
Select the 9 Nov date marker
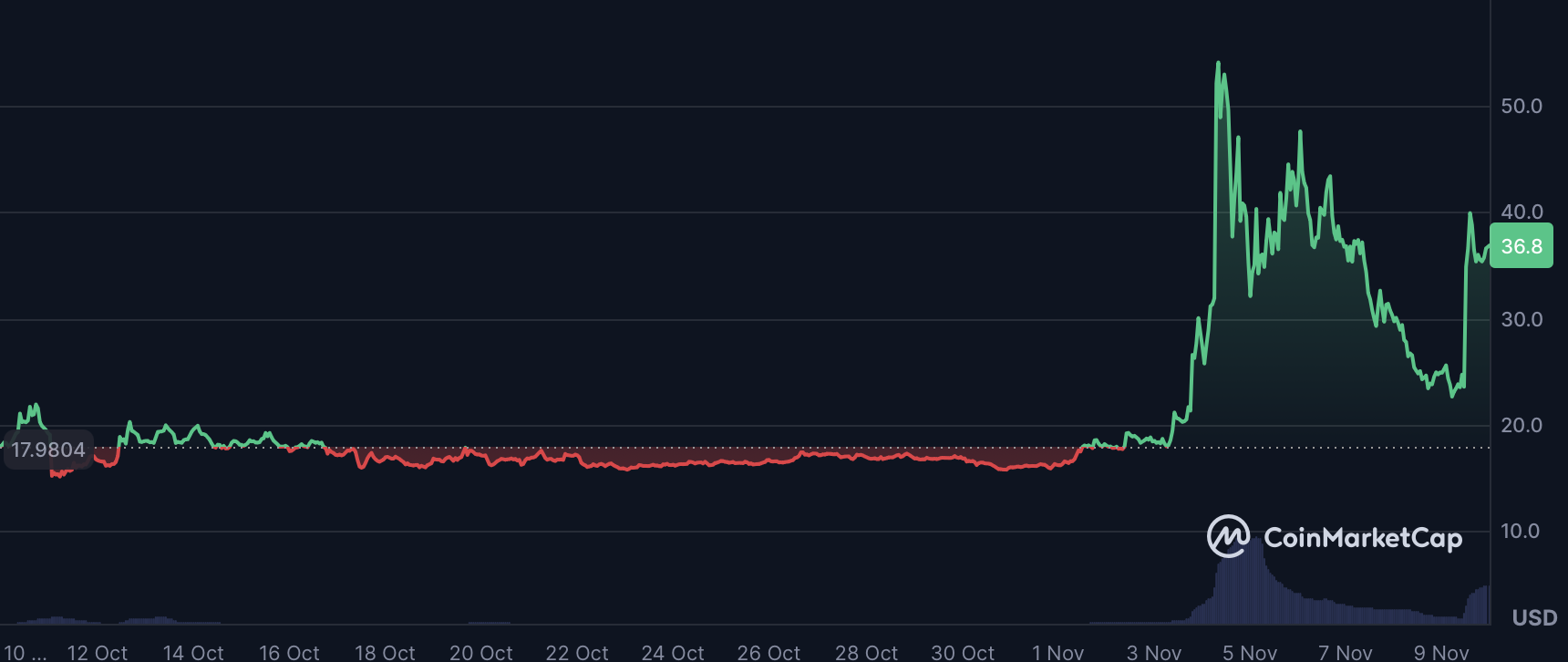[x=1440, y=652]
